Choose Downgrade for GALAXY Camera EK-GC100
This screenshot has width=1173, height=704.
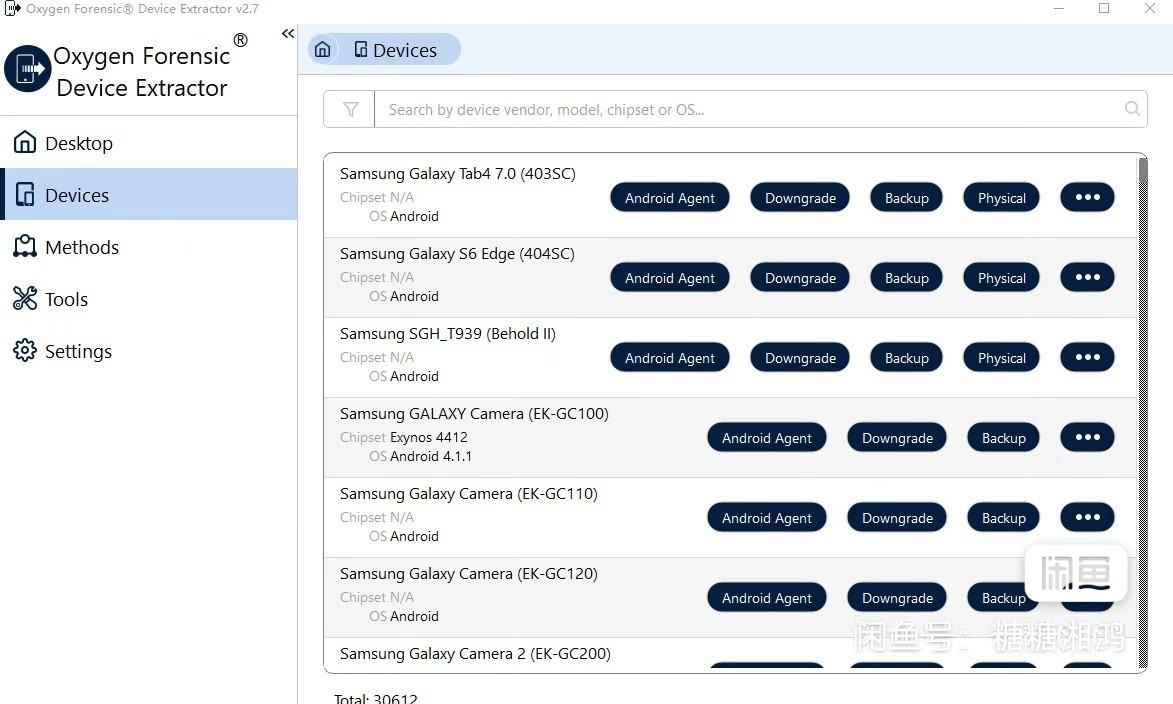click(897, 438)
